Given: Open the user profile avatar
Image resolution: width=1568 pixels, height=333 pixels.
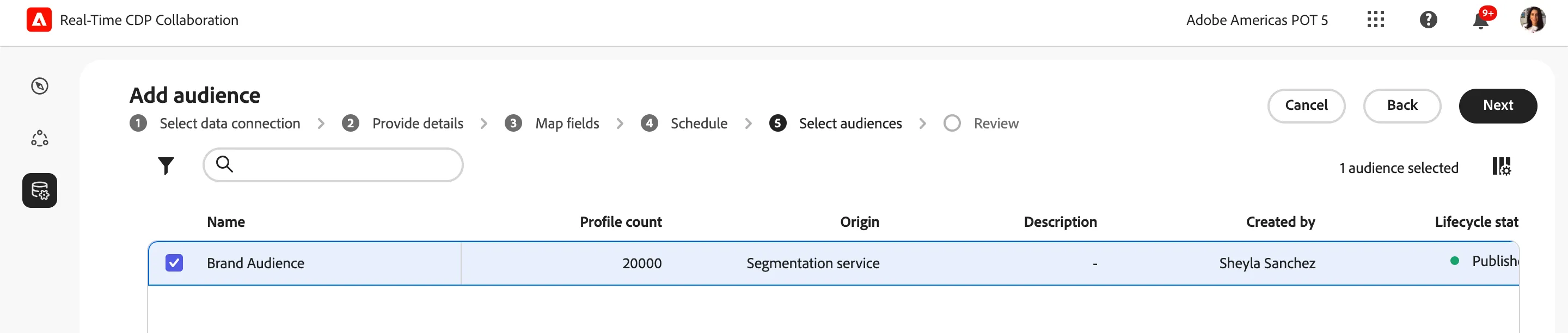Looking at the screenshot, I should [x=1532, y=20].
